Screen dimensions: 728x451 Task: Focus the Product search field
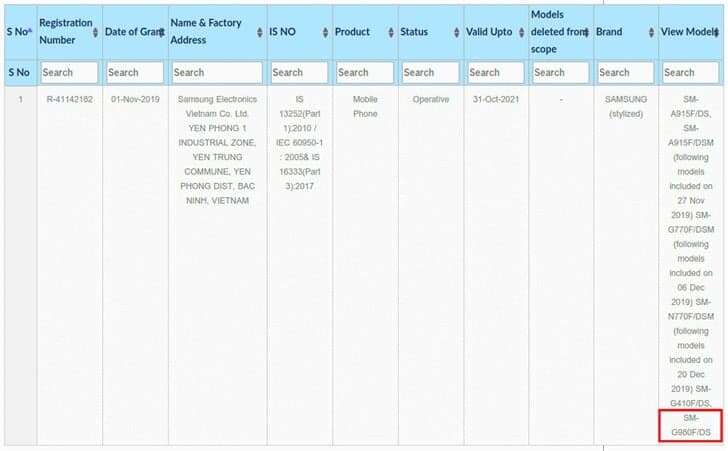pos(364,72)
